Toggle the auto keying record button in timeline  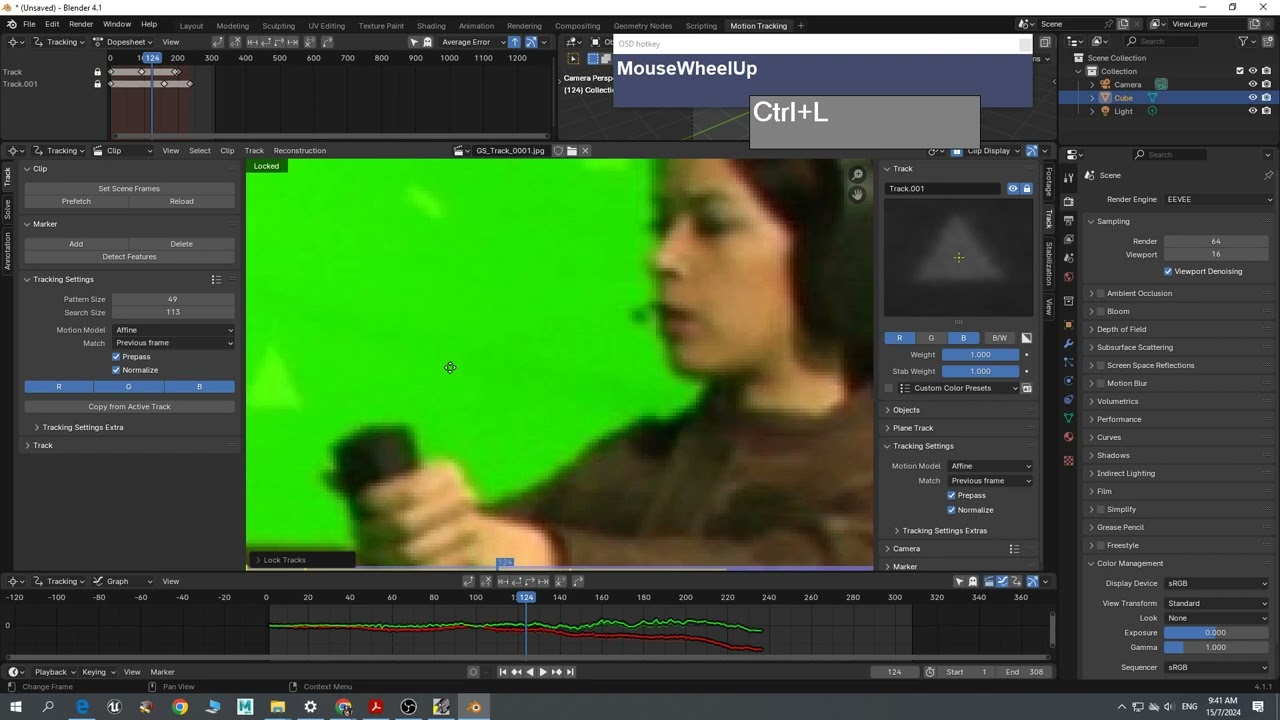coord(473,672)
